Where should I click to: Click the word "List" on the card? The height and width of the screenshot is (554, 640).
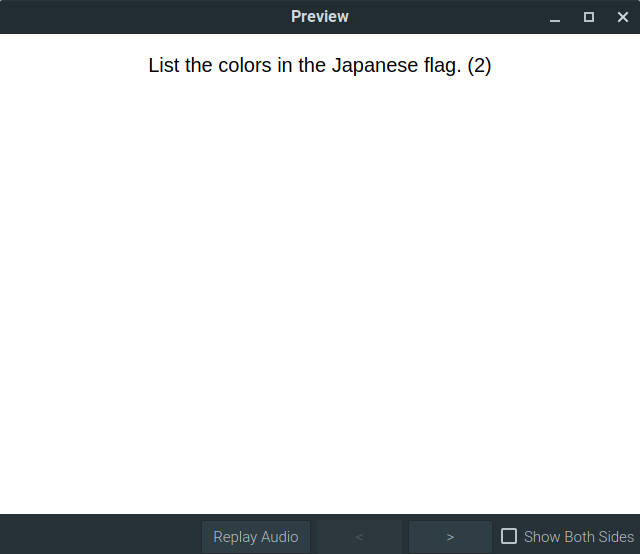tap(164, 66)
